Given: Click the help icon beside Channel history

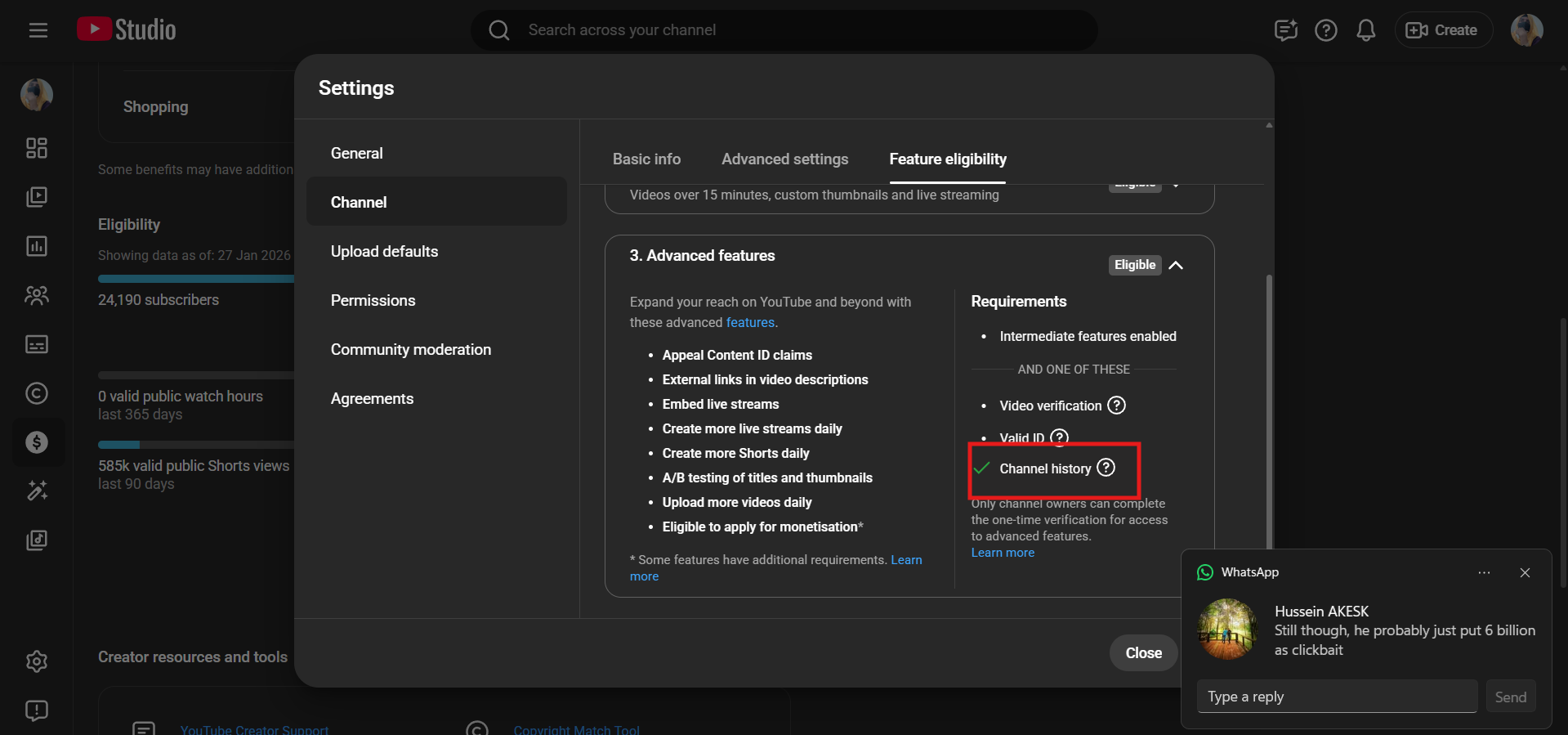Looking at the screenshot, I should (1106, 468).
